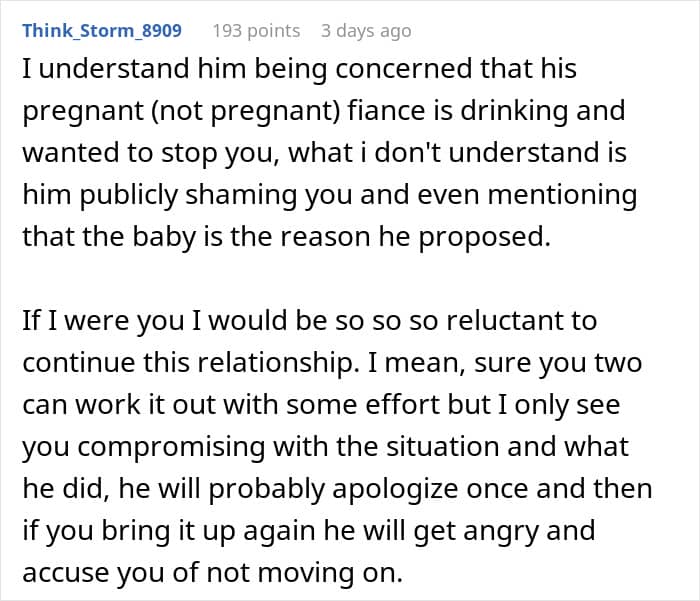The image size is (700, 601).
Task: Click the line starting "can work it out"
Action: coord(320,405)
